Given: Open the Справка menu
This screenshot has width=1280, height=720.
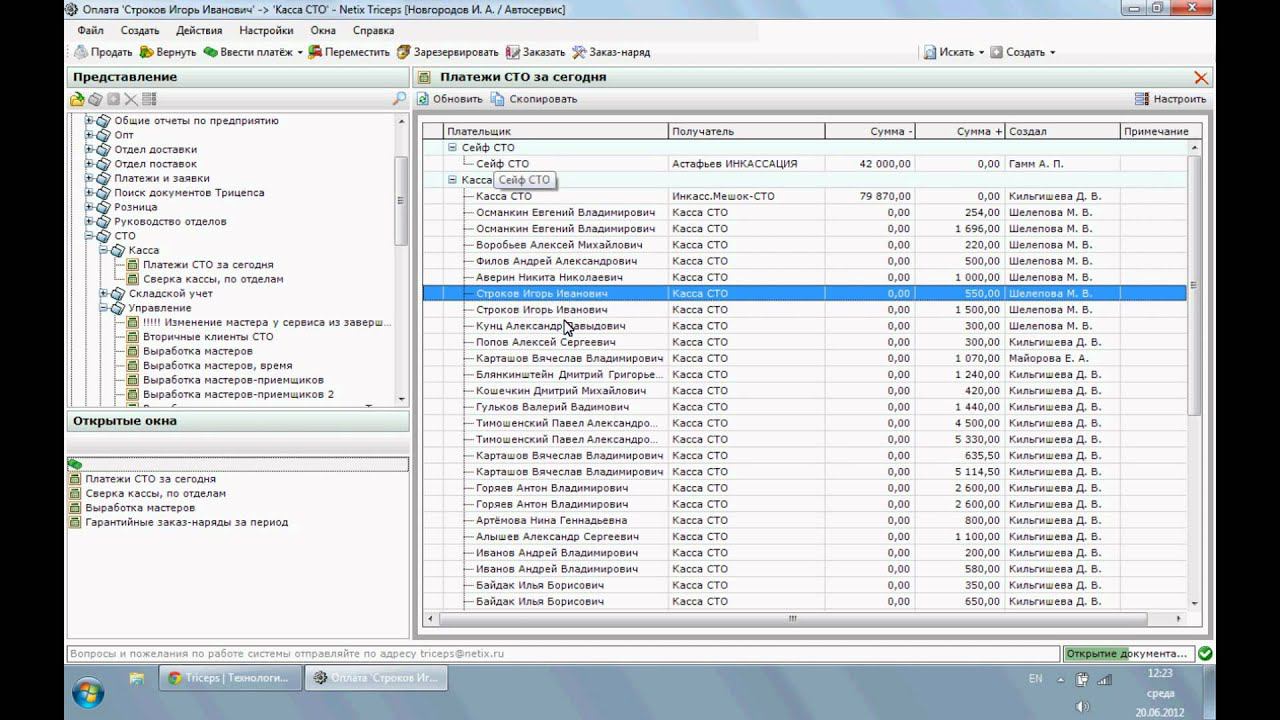Looking at the screenshot, I should click(x=374, y=31).
